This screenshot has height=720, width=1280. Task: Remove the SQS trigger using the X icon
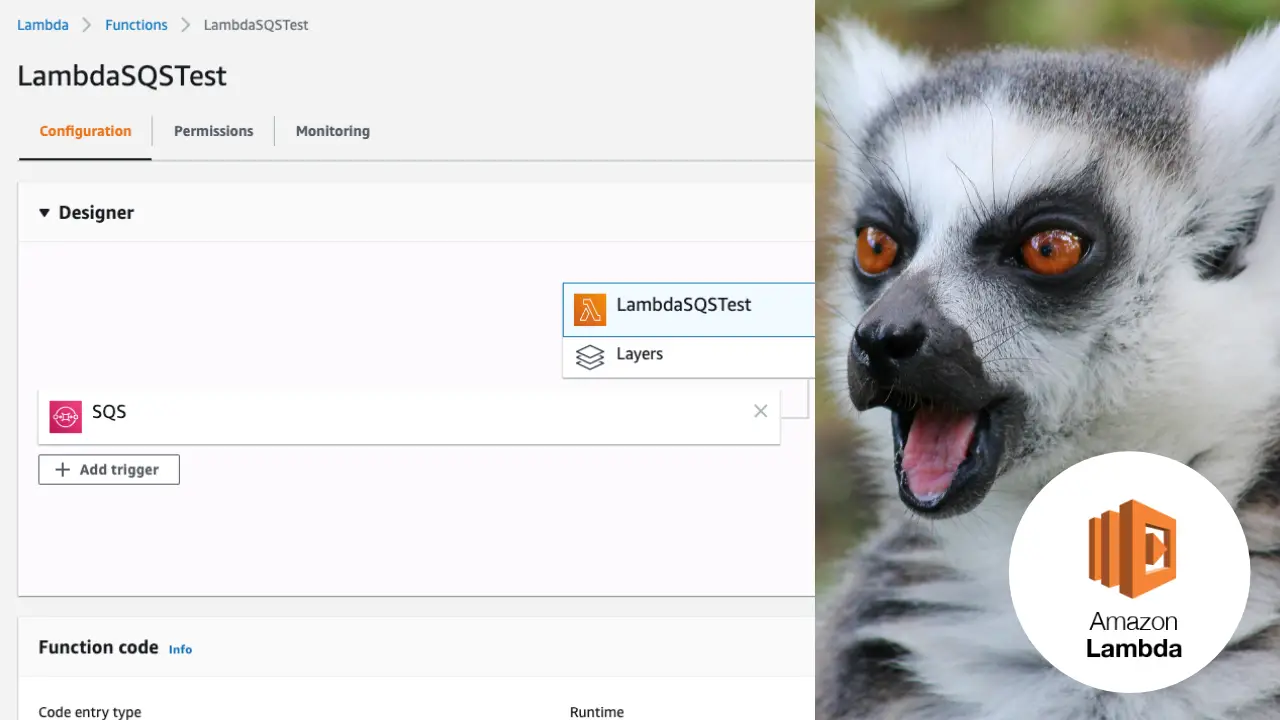pyautogui.click(x=761, y=411)
